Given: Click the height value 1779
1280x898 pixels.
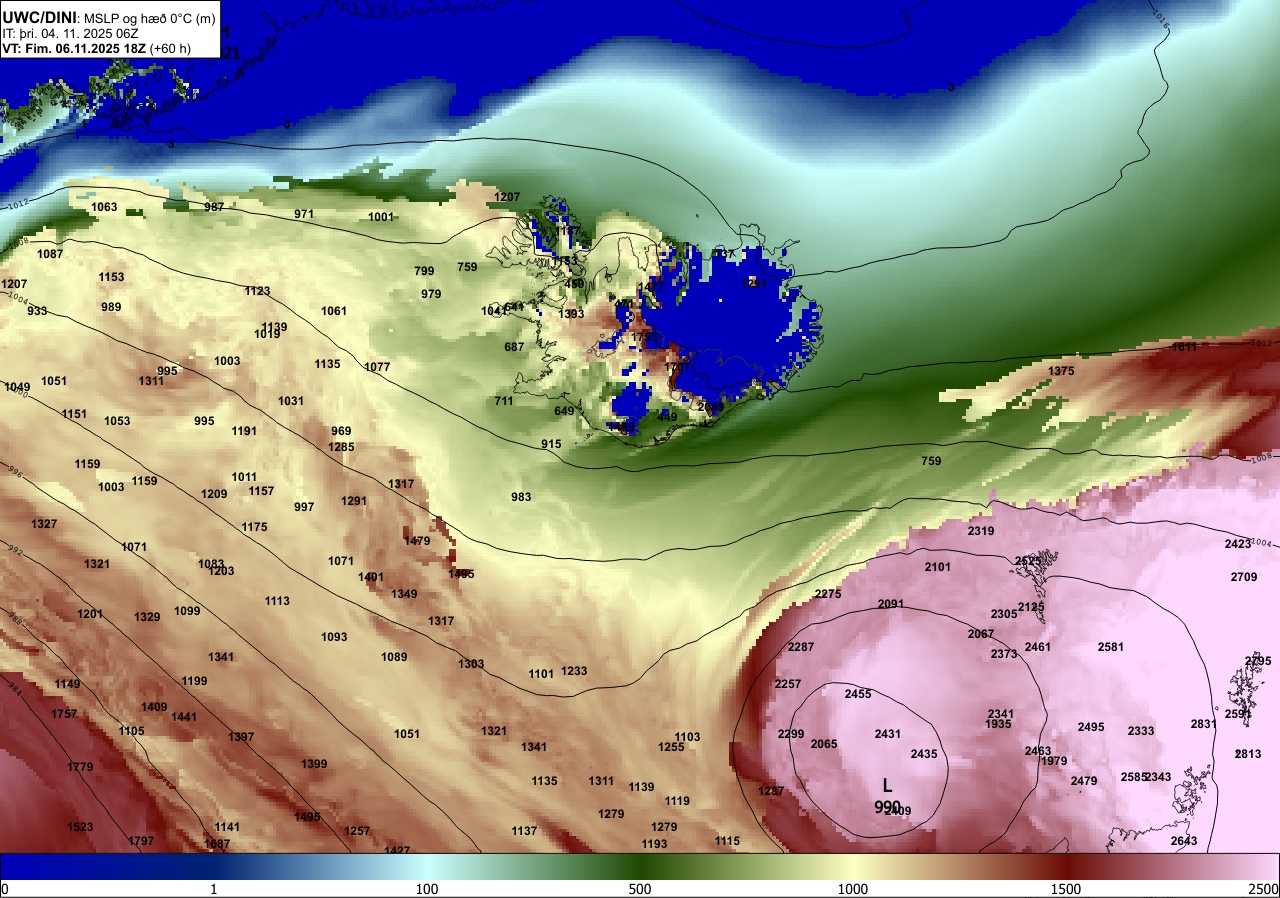Looking at the screenshot, I should [80, 767].
